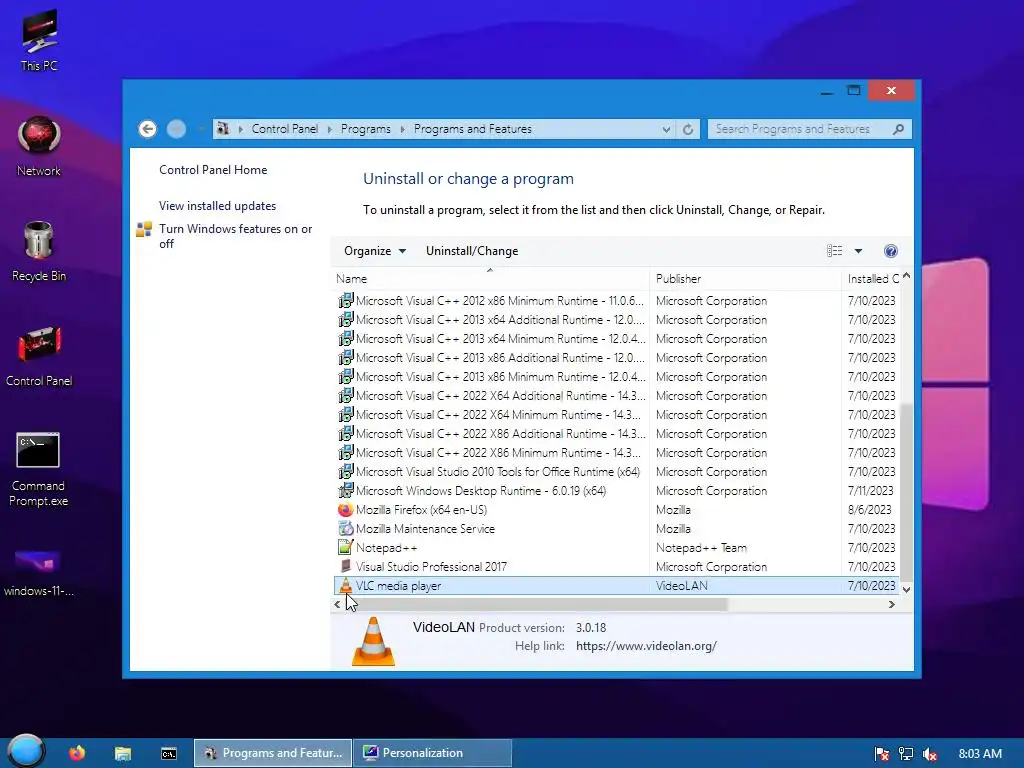This screenshot has height=768, width=1024.
Task: Switch to Personalization taskbar window
Action: pos(432,753)
